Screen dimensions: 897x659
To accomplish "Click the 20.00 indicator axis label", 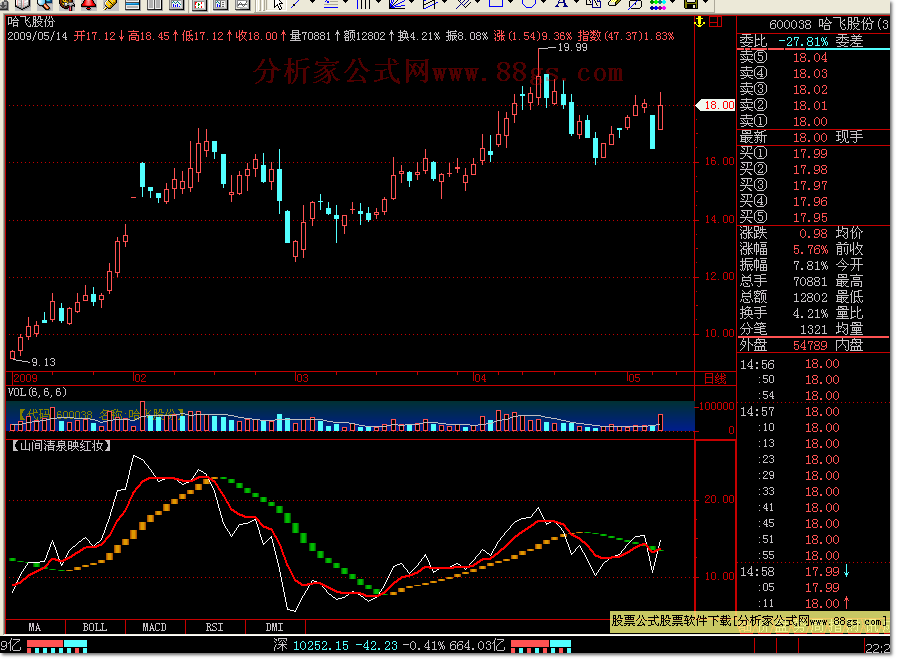I will point(719,499).
